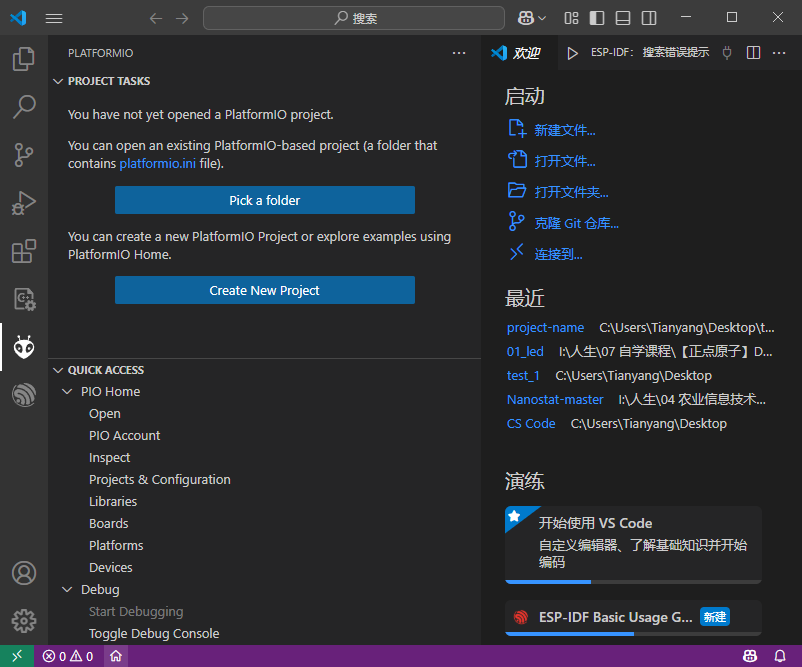The image size is (802, 667).
Task: Open the hamburger application menu
Action: click(x=54, y=18)
